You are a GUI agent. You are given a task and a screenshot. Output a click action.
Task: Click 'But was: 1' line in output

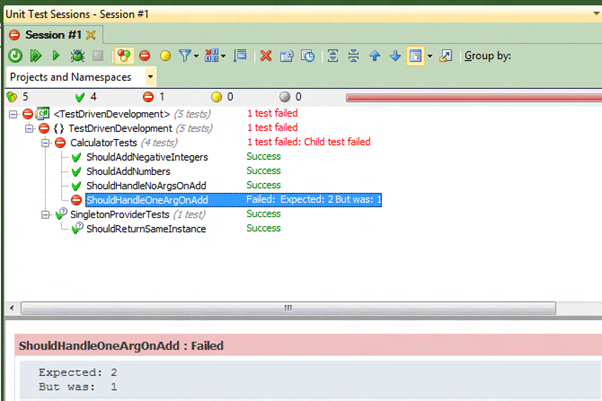(78, 387)
